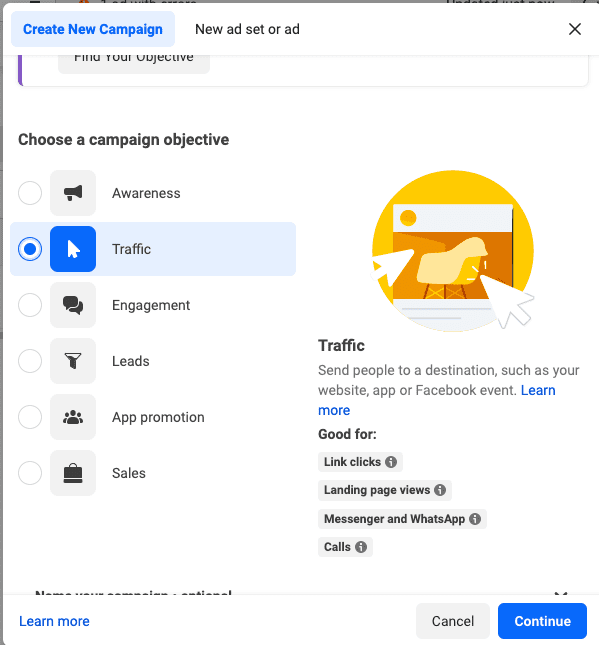
Task: Select the App promotion radio button
Action: (30, 417)
